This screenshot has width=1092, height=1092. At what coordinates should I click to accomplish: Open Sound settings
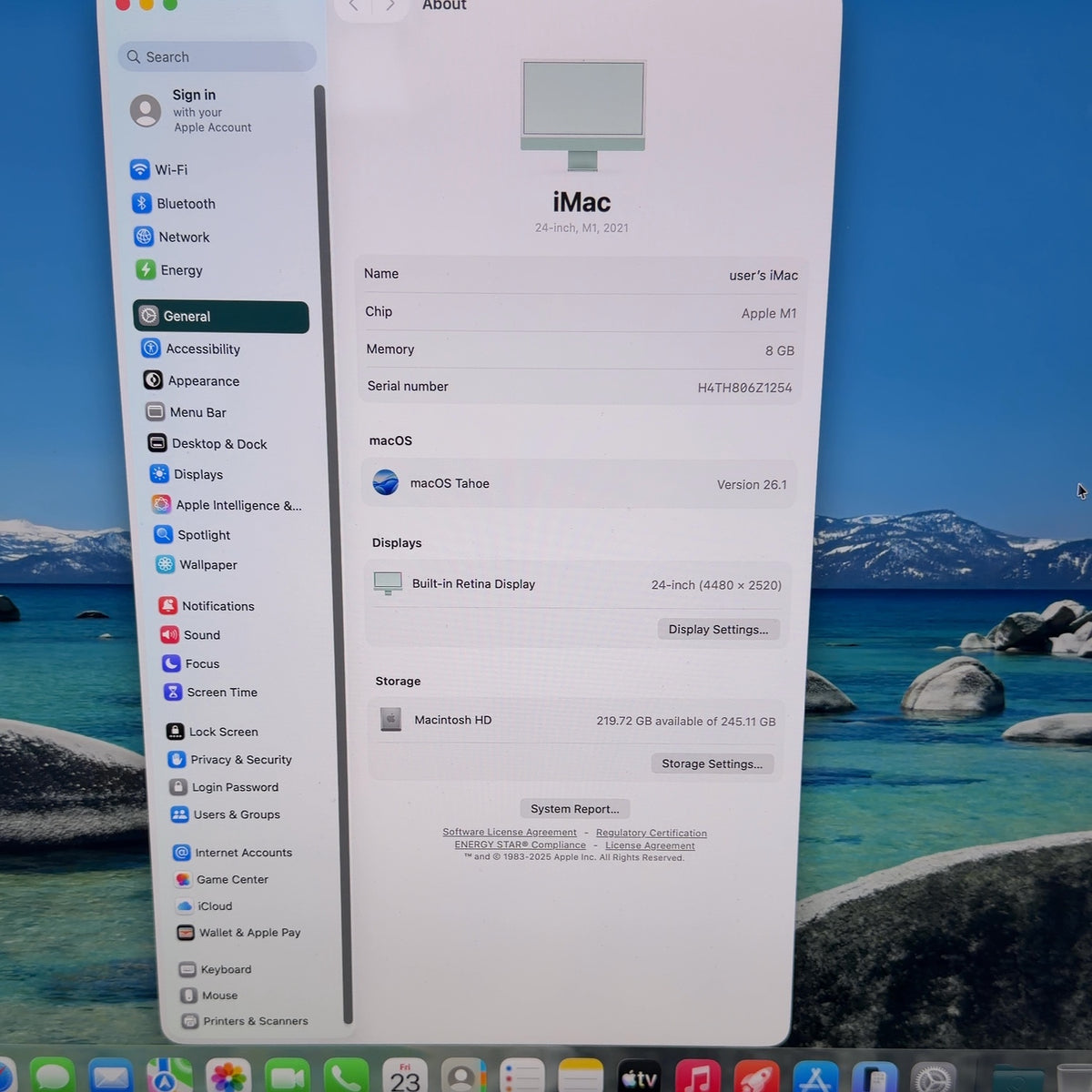tap(190, 635)
